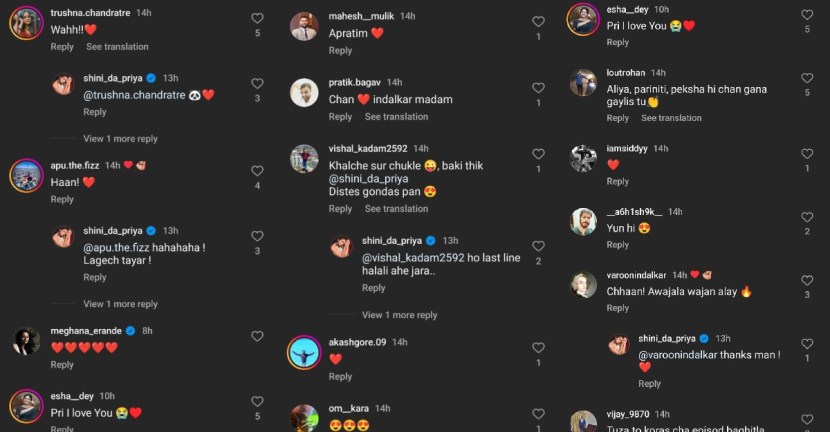830x432 pixels.
Task: Expand more replies under vishal_kadam2592's thread
Action: tap(399, 315)
